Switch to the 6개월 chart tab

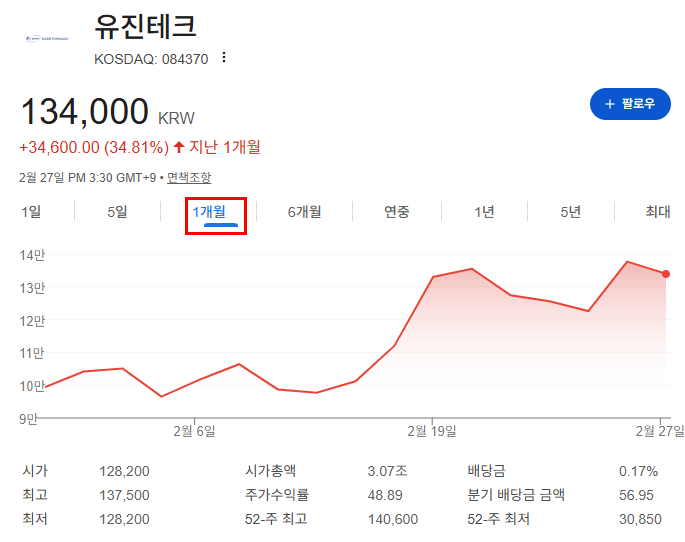point(304,212)
